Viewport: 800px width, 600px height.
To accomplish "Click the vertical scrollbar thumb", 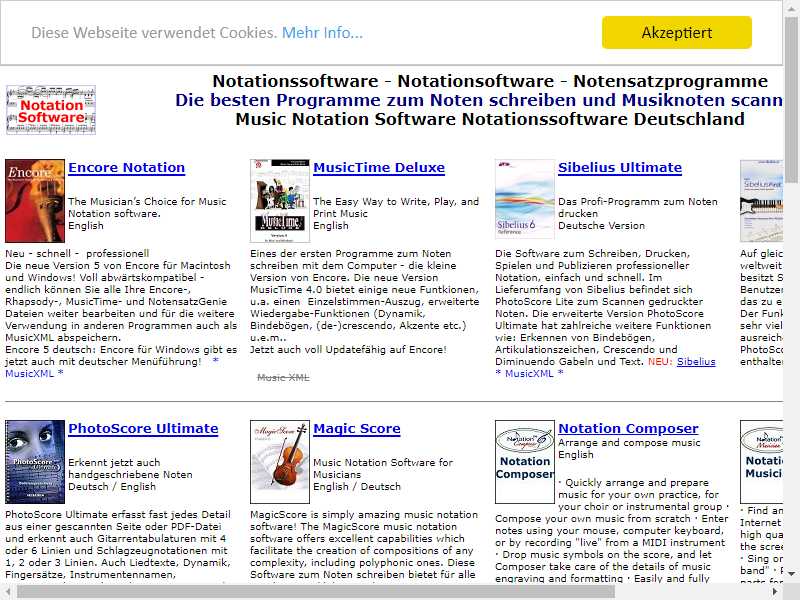I will (x=791, y=101).
